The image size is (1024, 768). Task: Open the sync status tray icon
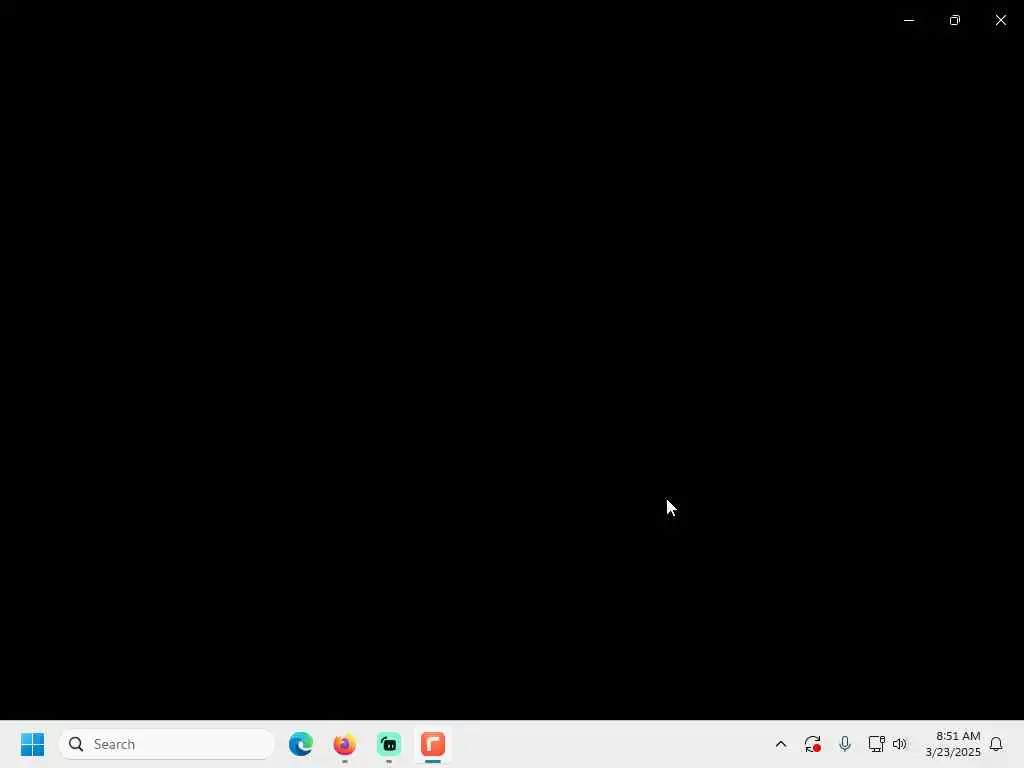tap(812, 744)
